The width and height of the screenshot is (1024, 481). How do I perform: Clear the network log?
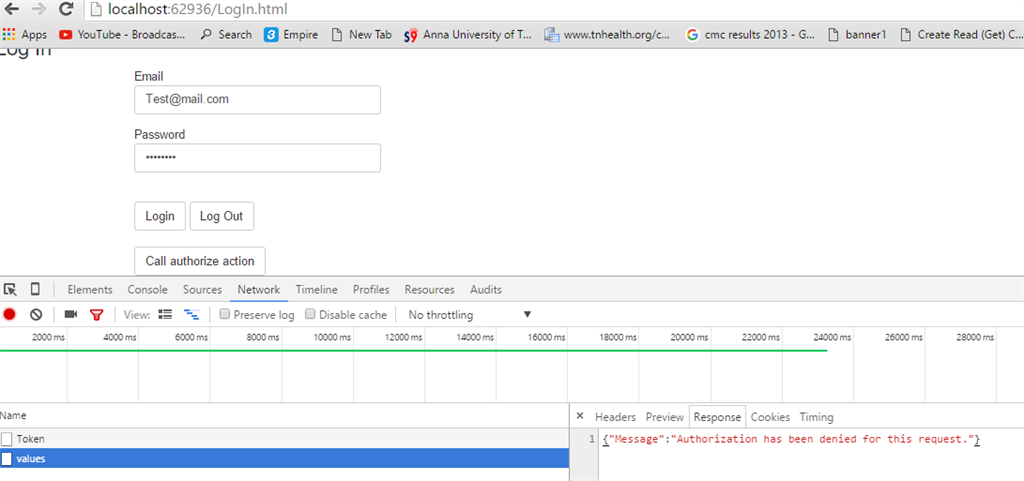pos(36,315)
